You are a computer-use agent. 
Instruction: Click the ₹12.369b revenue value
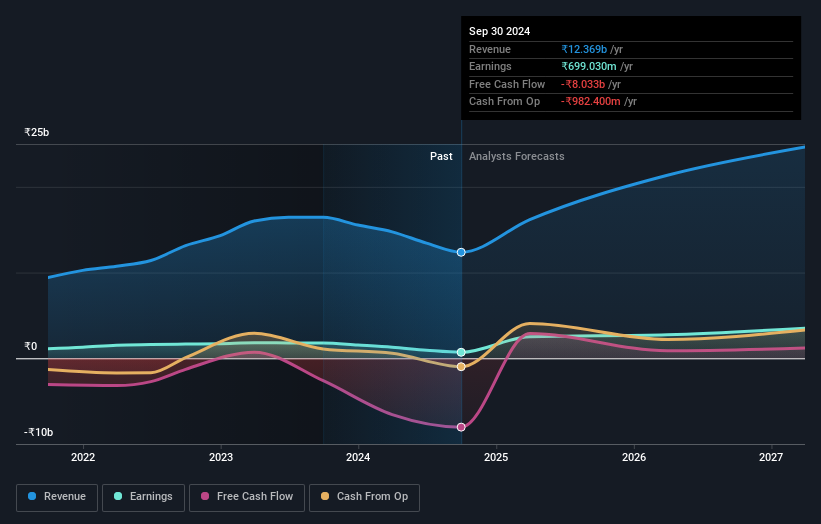click(584, 49)
